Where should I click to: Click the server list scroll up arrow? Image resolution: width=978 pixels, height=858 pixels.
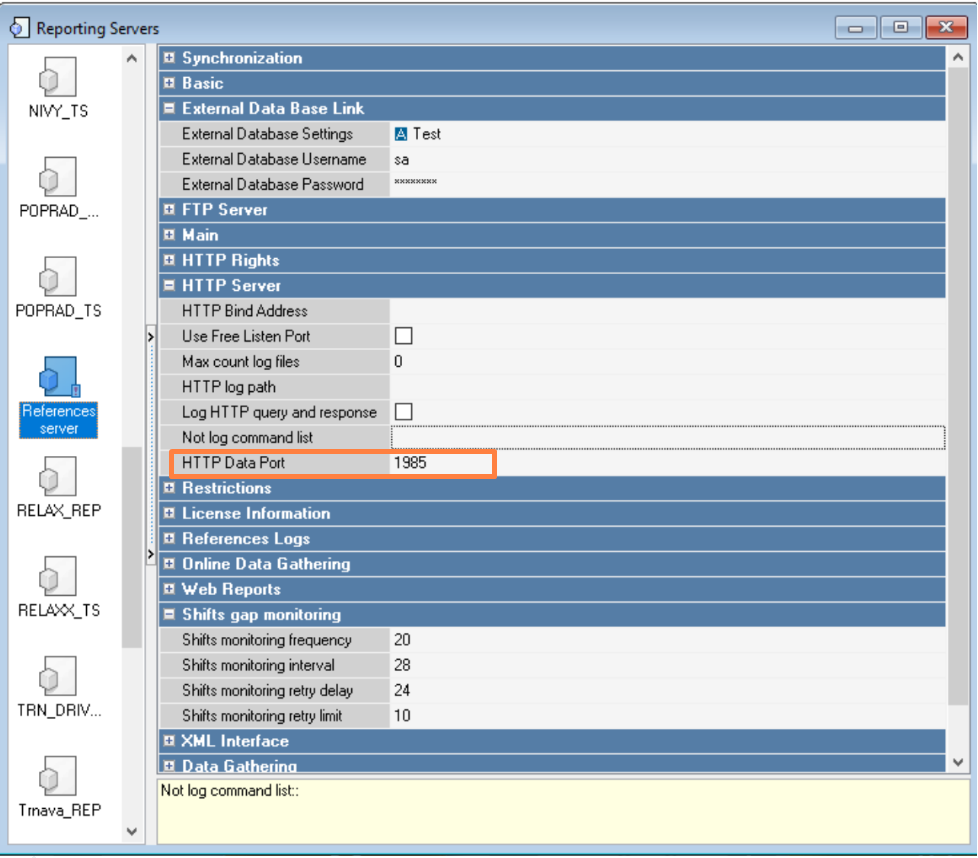pyautogui.click(x=132, y=59)
